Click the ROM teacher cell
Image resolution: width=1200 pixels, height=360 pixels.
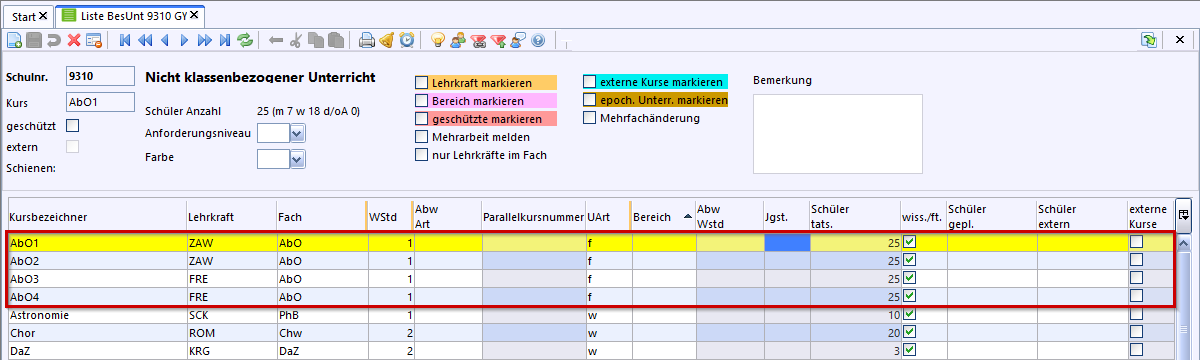(x=231, y=332)
